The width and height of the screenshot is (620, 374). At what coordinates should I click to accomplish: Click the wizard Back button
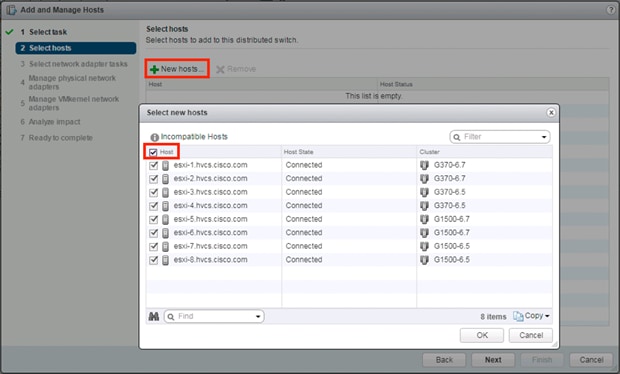pyautogui.click(x=444, y=360)
